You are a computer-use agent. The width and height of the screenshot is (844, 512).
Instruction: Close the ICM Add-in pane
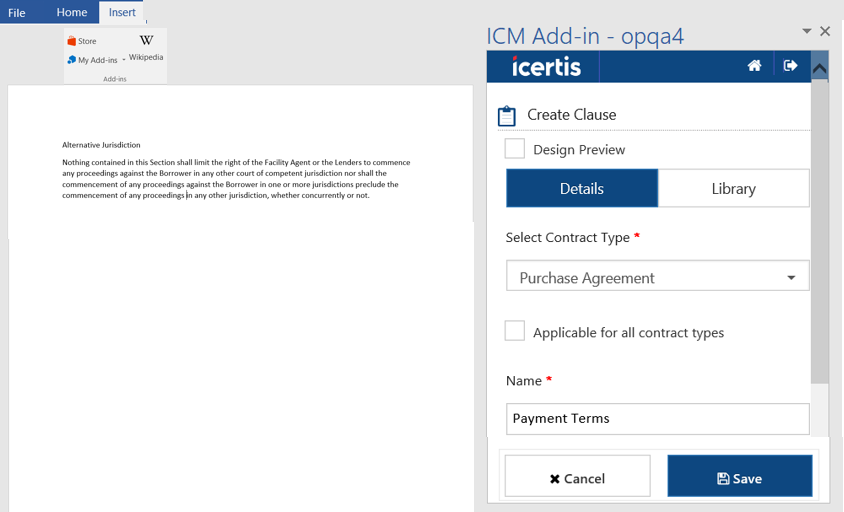click(825, 31)
